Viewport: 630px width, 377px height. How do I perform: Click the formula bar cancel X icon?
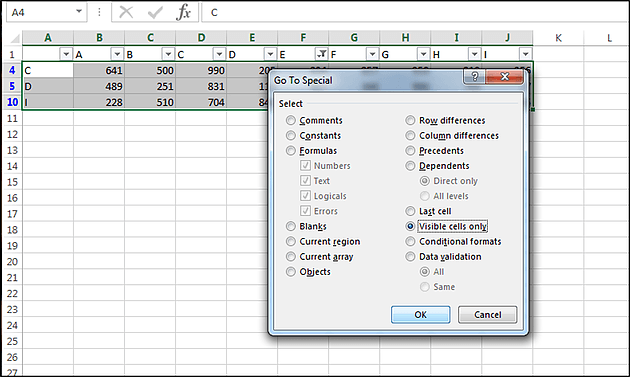pyautogui.click(x=126, y=12)
